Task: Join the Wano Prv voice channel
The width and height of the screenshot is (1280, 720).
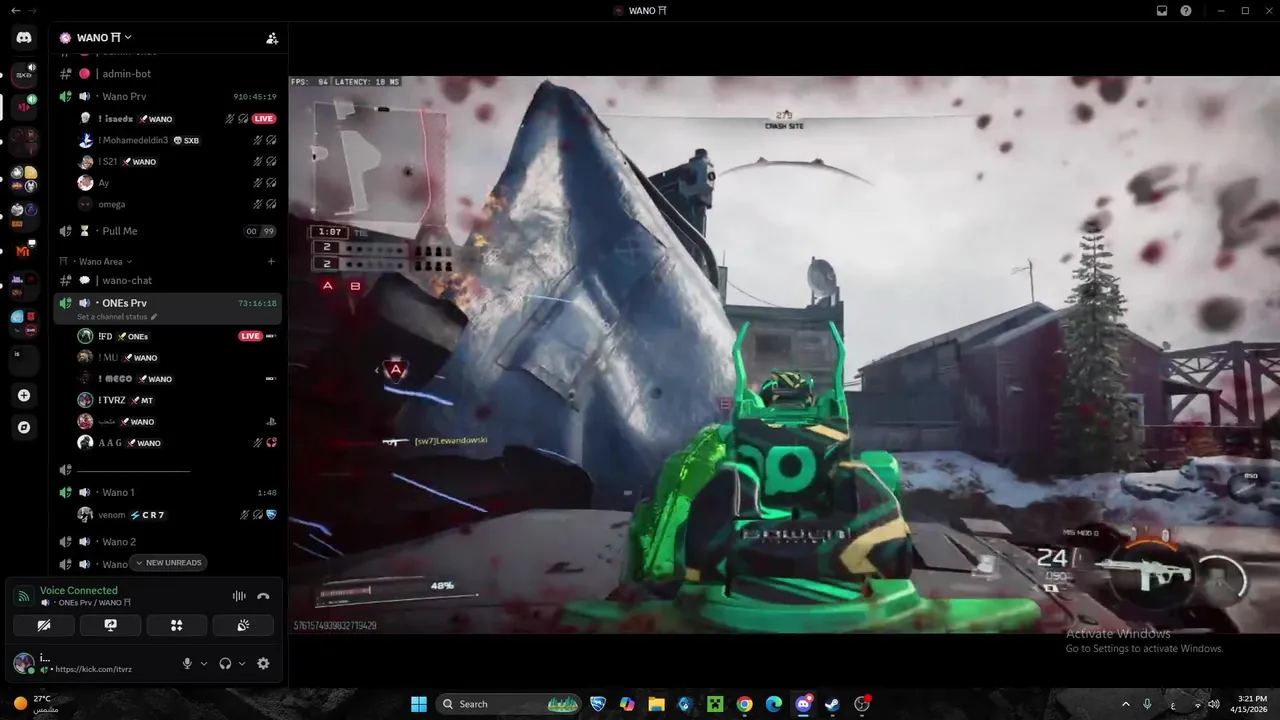Action: (167, 97)
